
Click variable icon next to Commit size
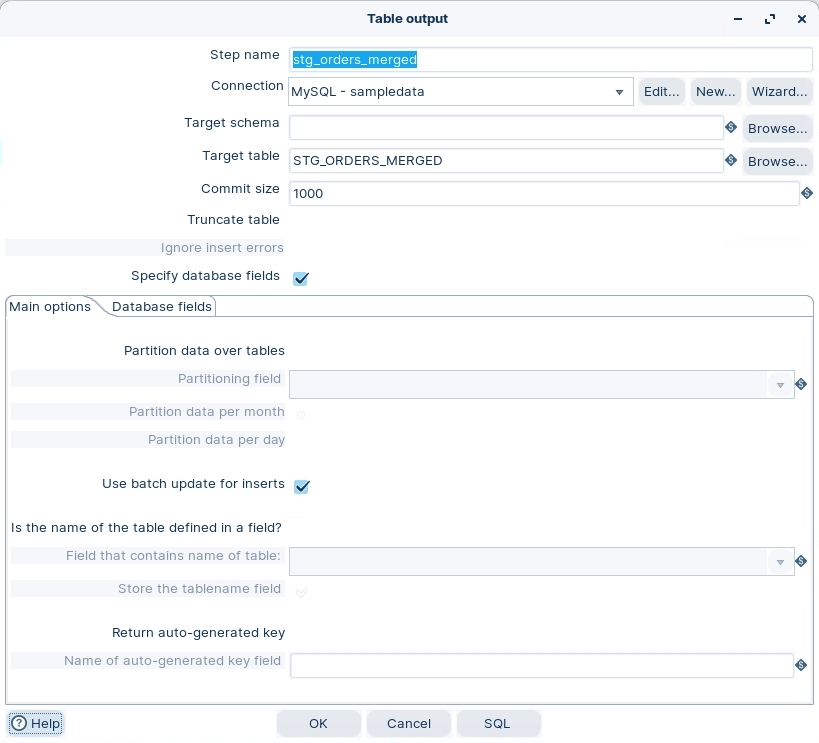pyautogui.click(x=806, y=194)
